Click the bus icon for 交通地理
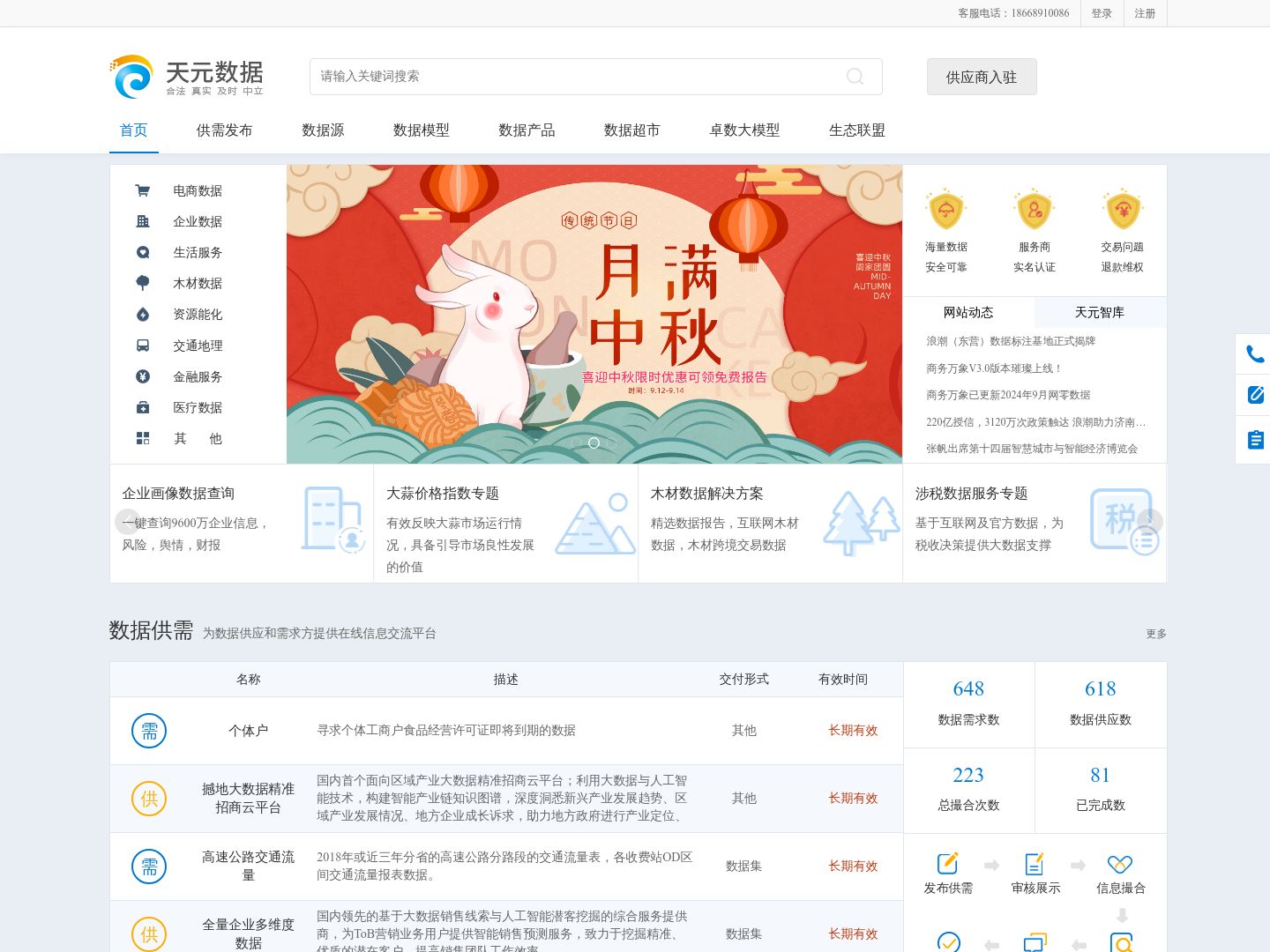The width and height of the screenshot is (1270, 952). tap(143, 346)
